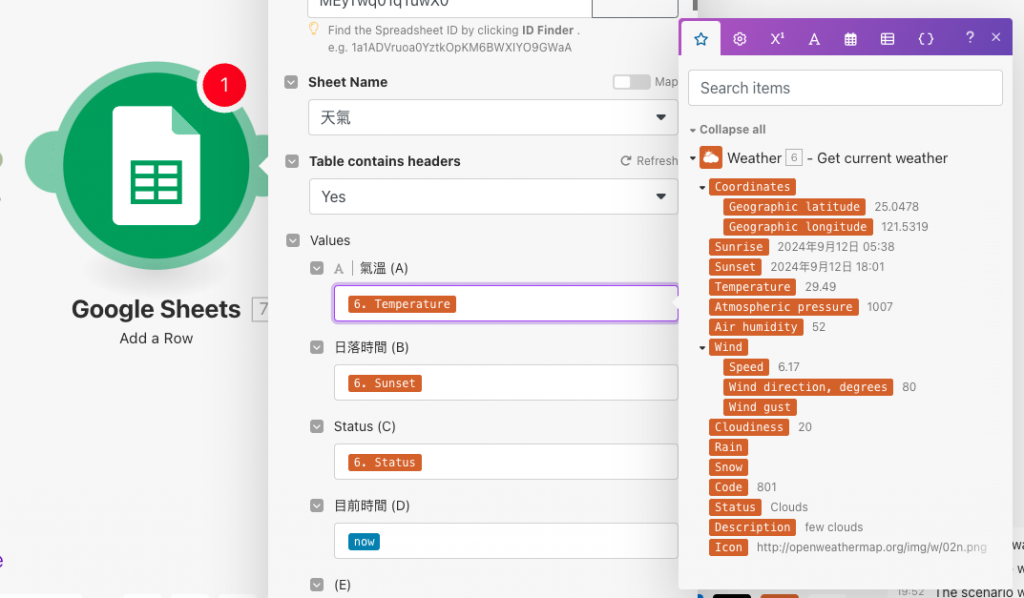Click the text type A icon beside 氣溫

(x=338, y=268)
